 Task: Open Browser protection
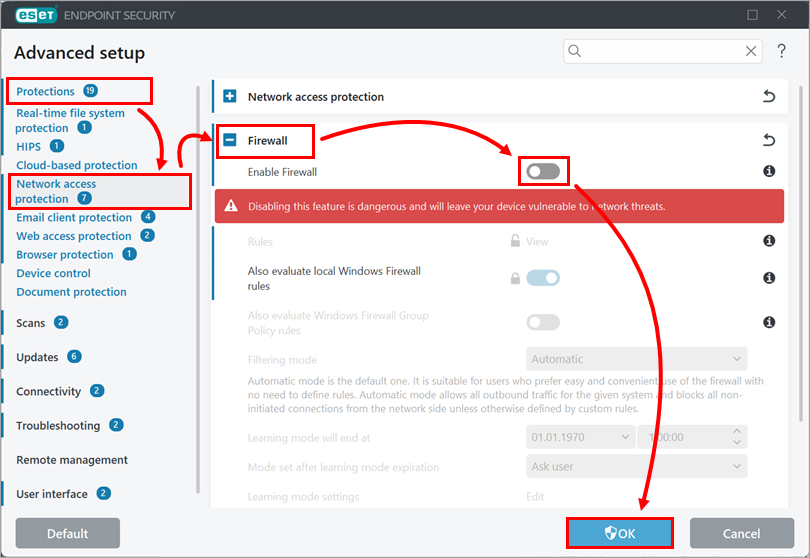pos(65,255)
